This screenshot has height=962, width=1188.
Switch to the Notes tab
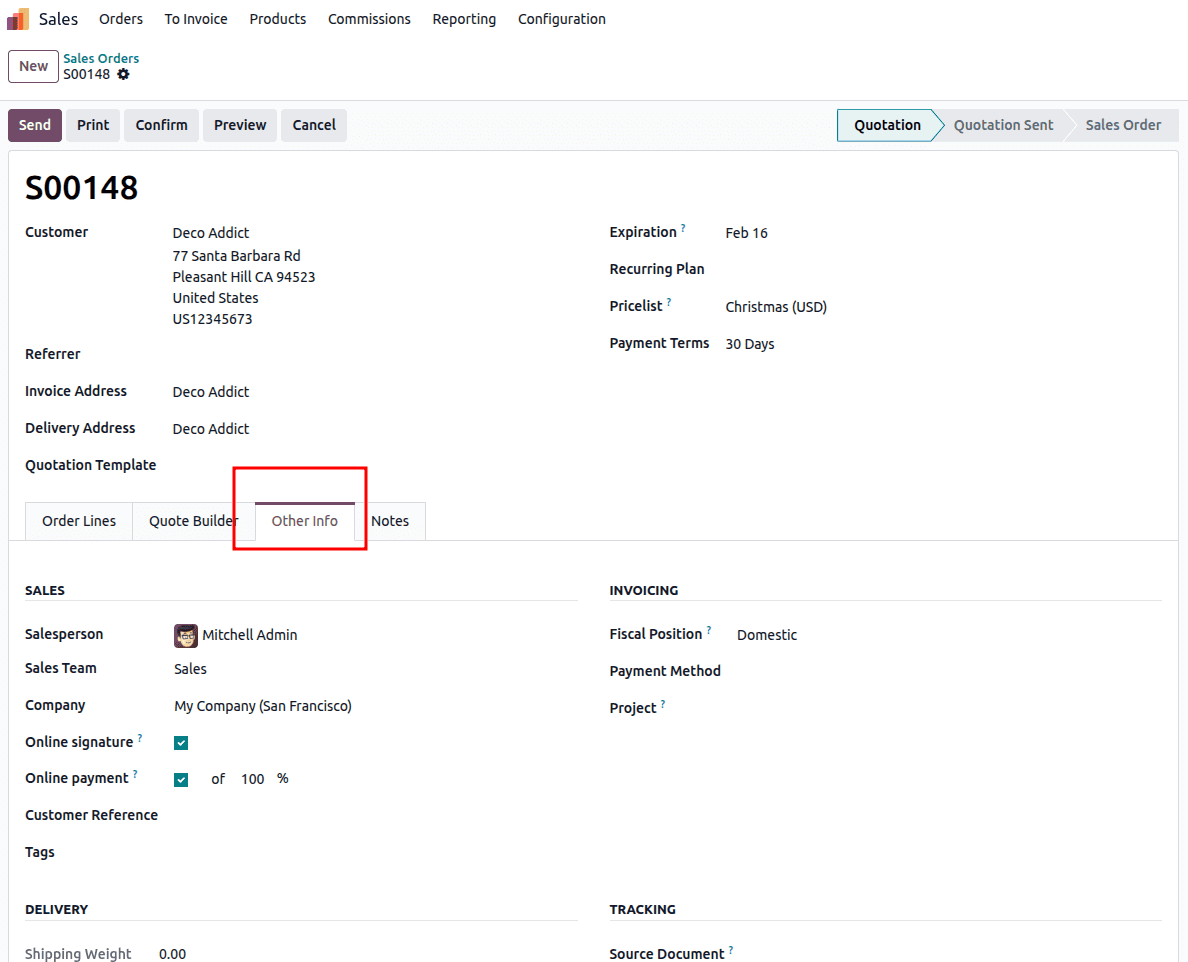[x=390, y=521]
